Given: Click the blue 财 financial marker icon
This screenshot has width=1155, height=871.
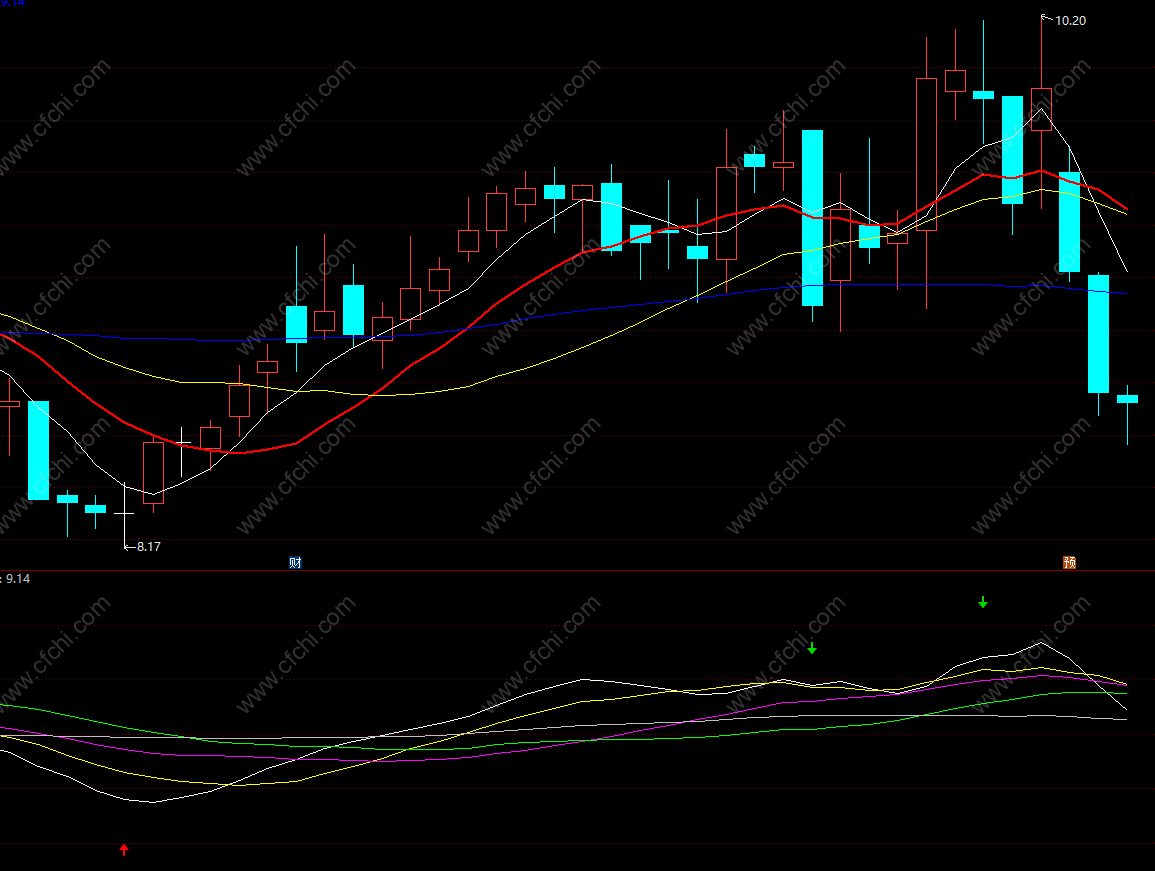Looking at the screenshot, I should click(295, 563).
